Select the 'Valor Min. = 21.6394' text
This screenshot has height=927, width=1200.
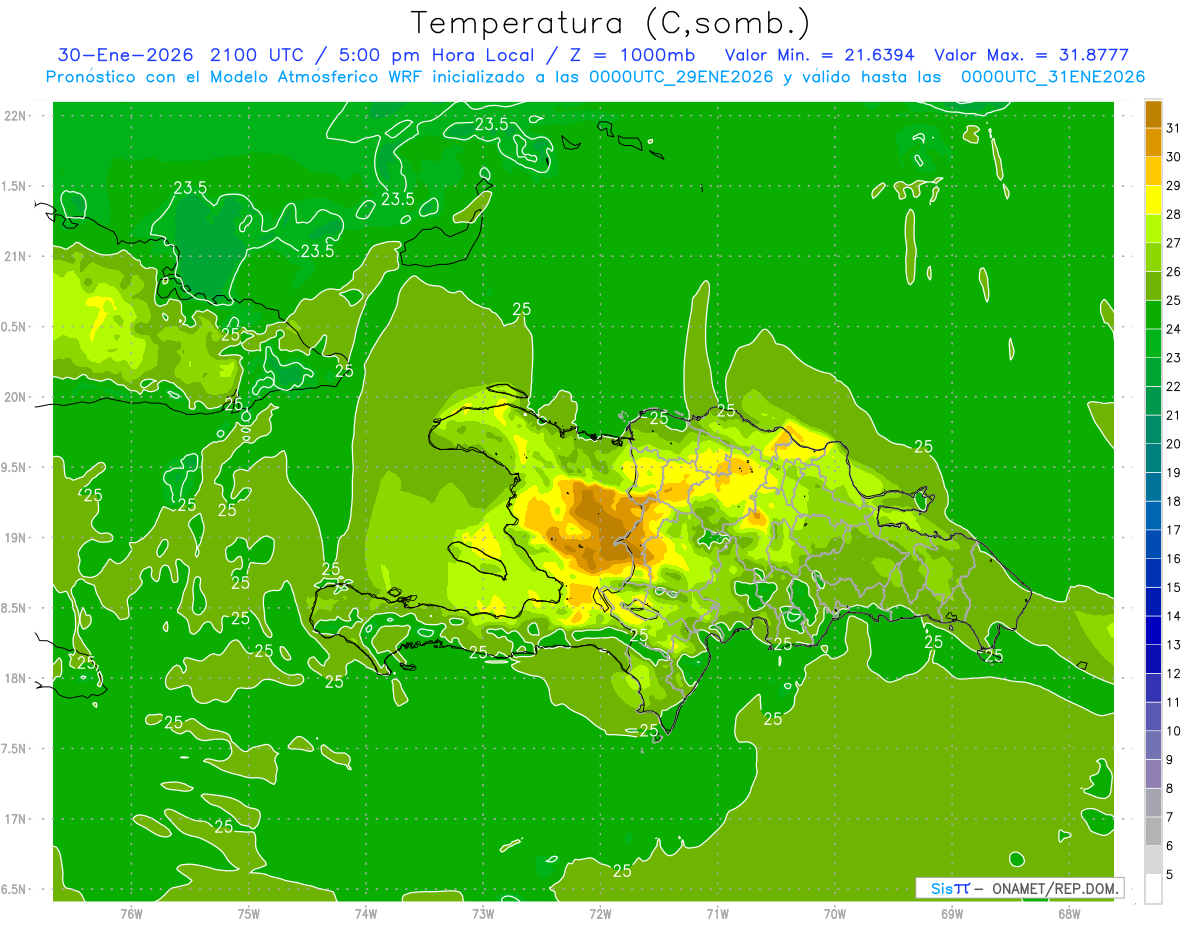click(819, 54)
